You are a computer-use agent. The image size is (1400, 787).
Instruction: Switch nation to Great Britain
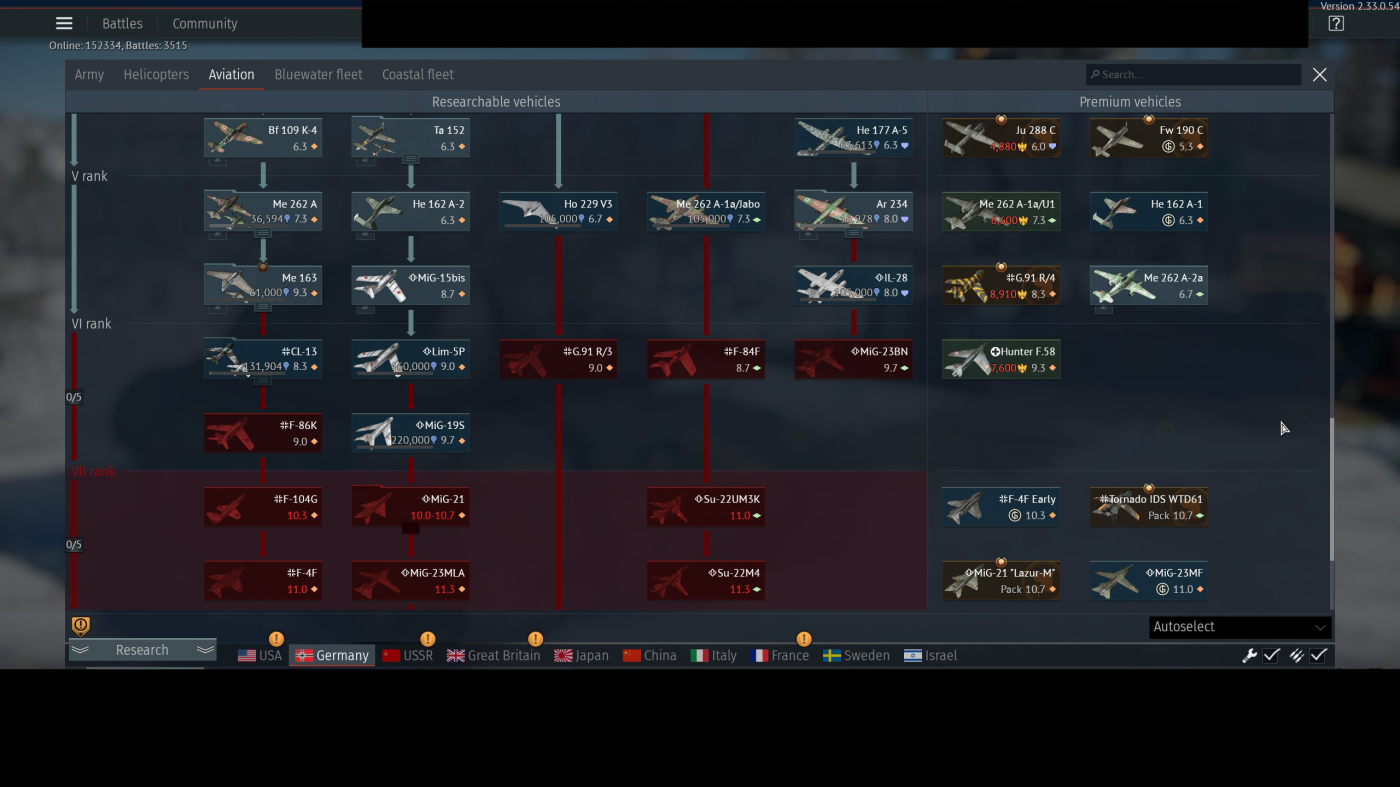pos(493,656)
